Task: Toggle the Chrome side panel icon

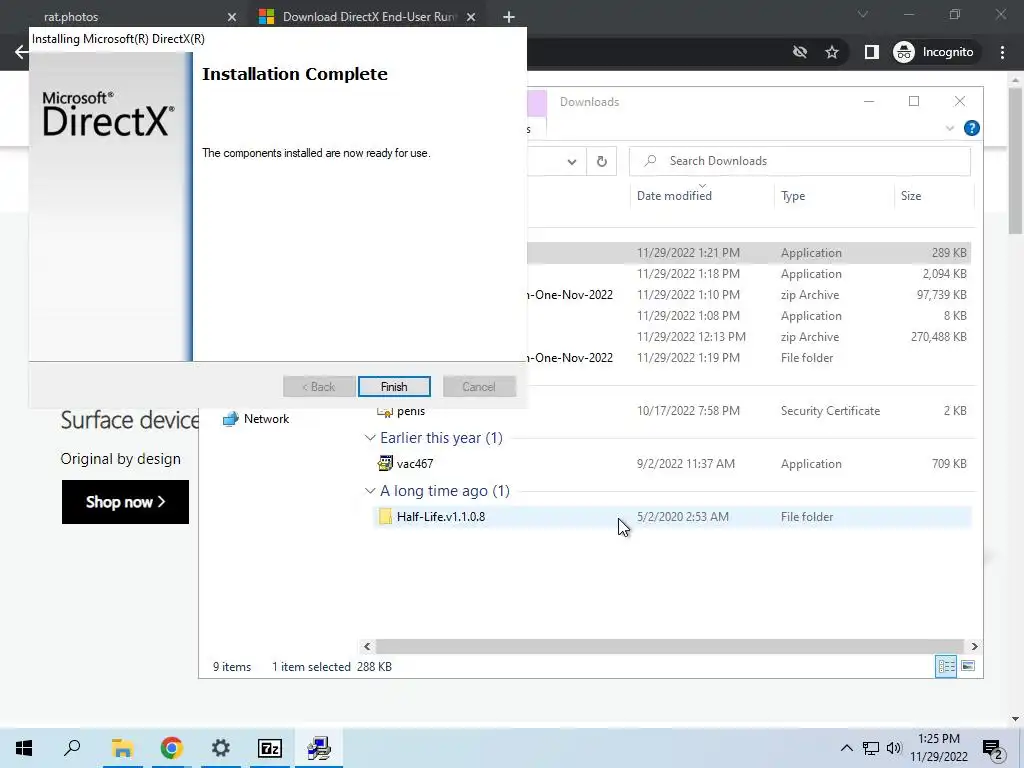Action: tap(871, 52)
